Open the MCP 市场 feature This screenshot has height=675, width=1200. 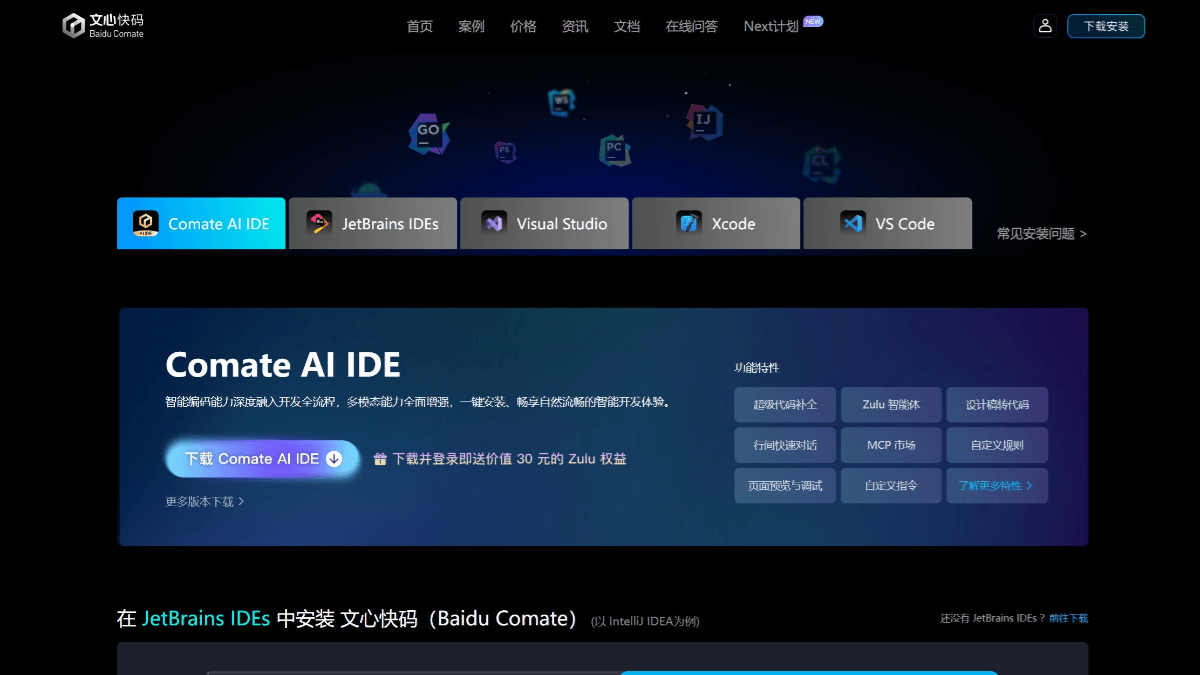tap(891, 444)
